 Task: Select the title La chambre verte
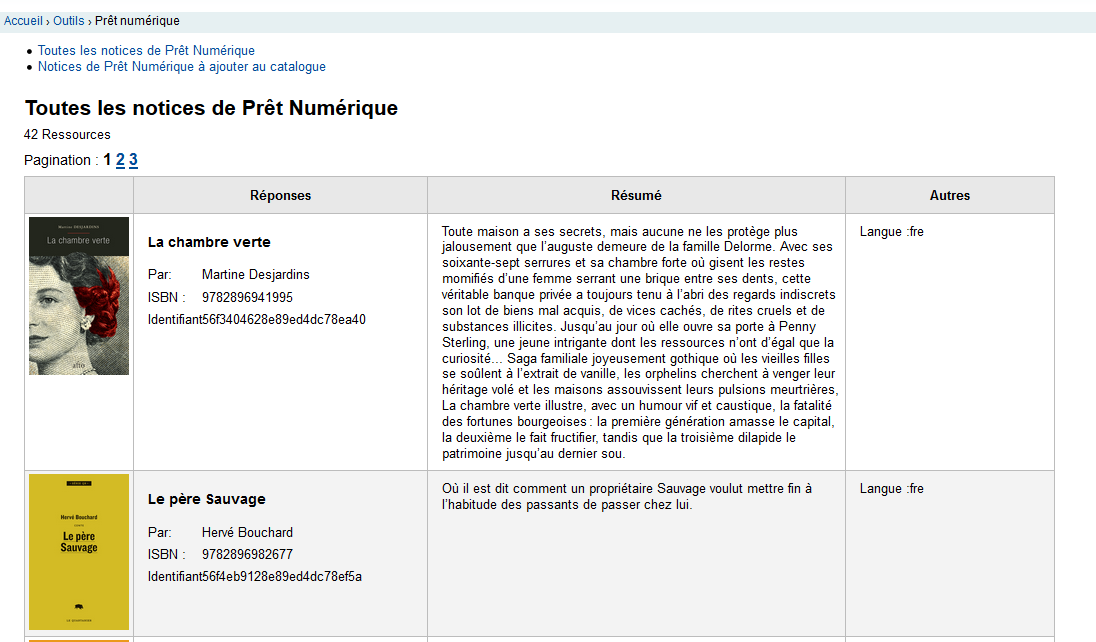[209, 242]
